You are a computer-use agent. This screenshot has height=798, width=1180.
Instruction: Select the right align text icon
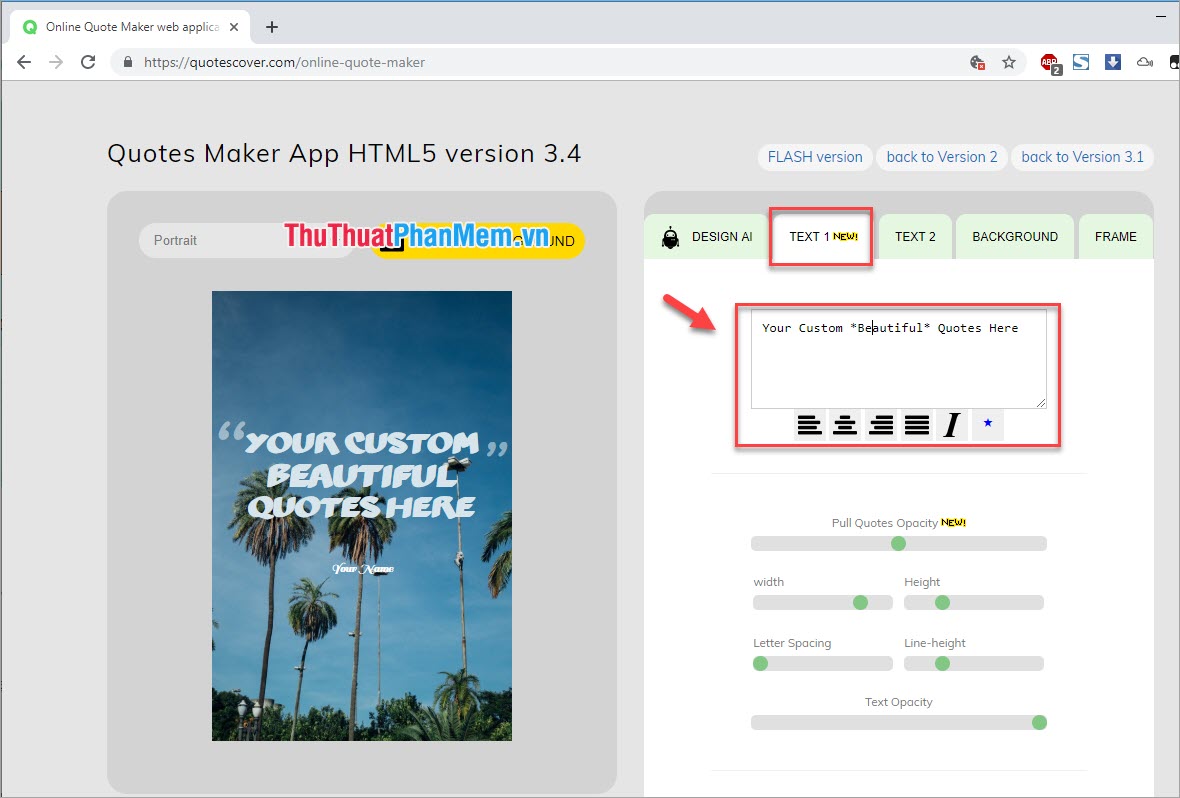[x=881, y=424]
